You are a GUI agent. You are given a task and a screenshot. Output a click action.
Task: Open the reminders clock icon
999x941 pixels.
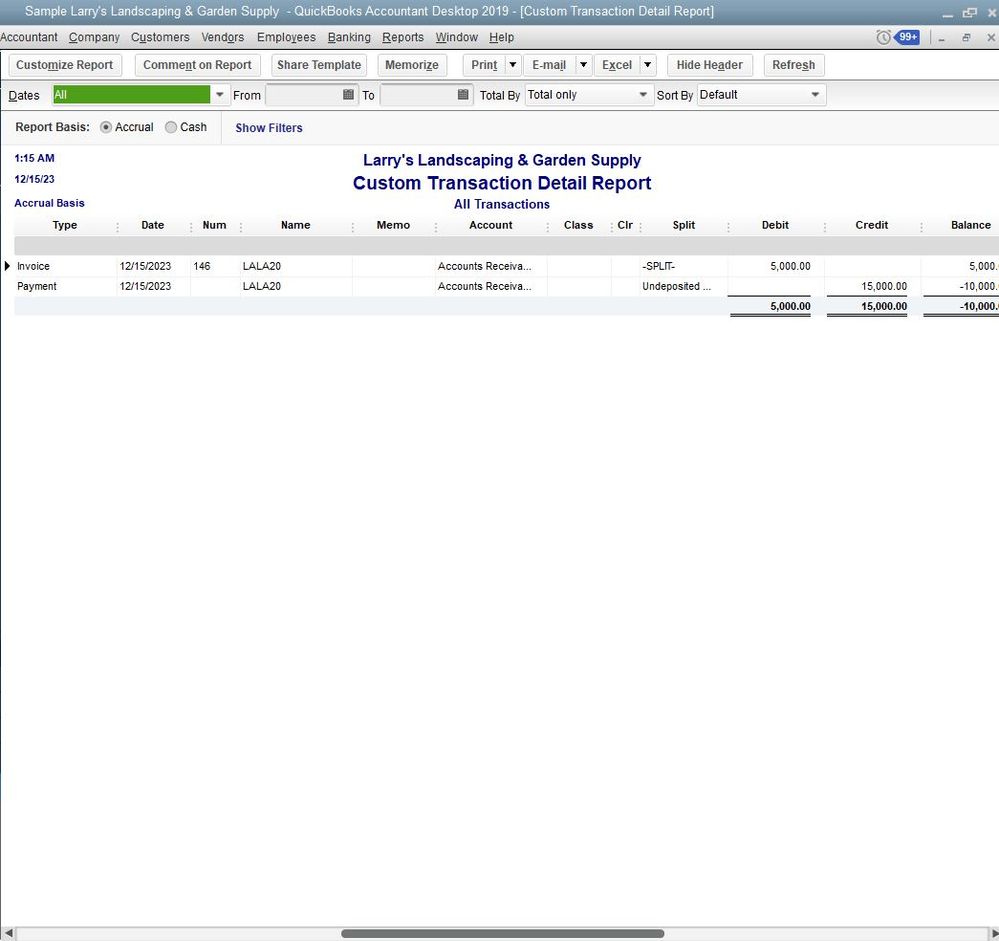[x=883, y=38]
